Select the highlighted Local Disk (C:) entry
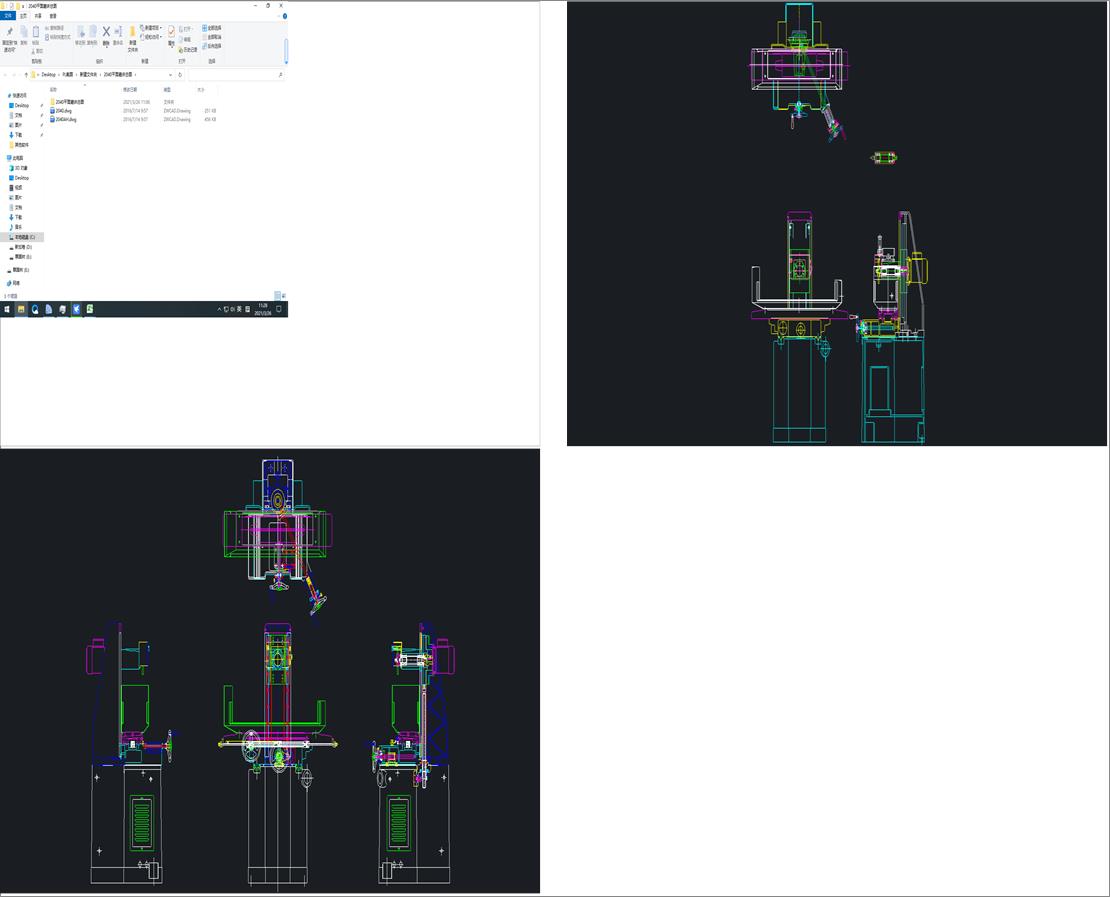 pos(21,237)
